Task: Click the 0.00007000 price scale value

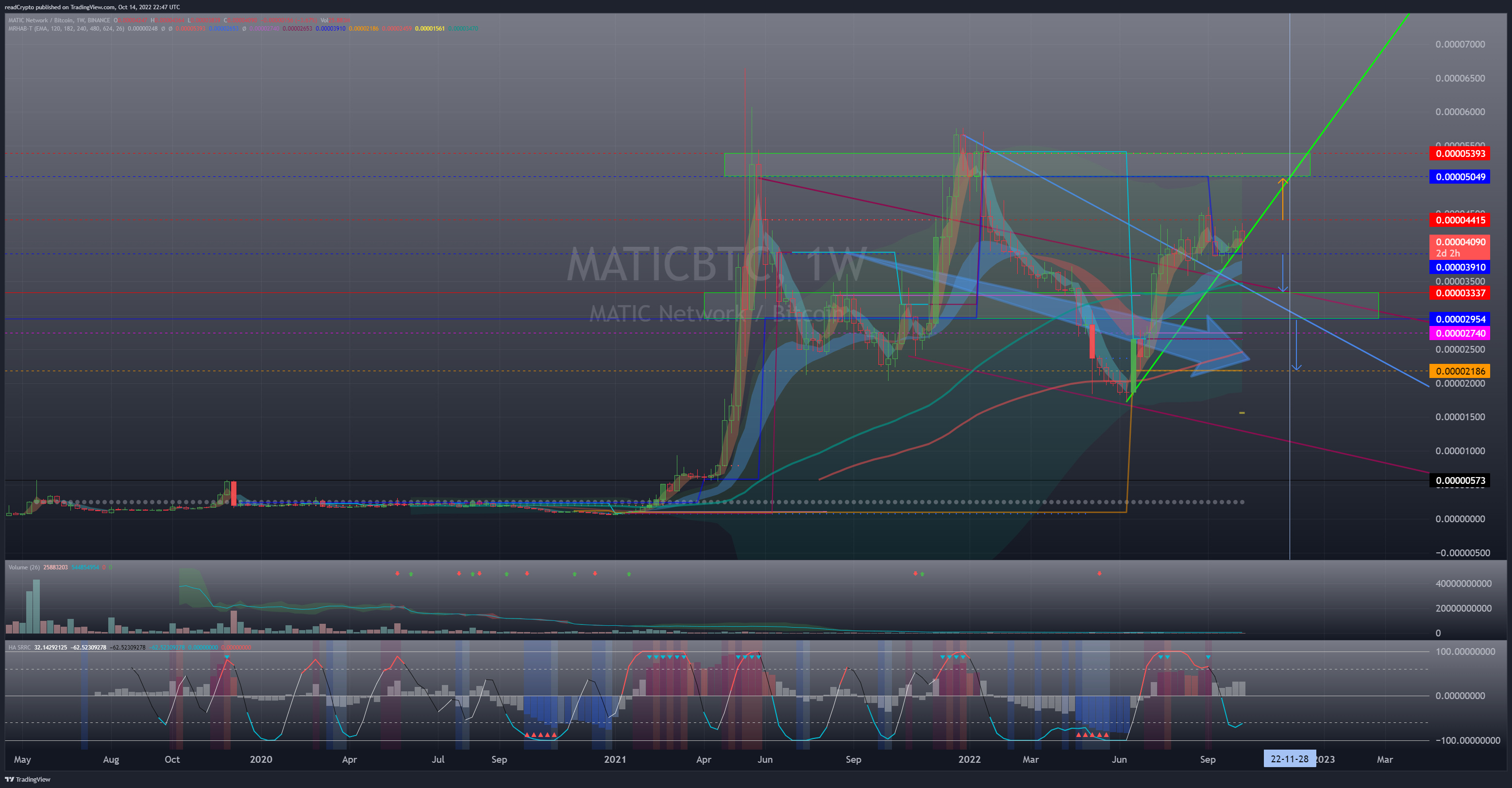Action: click(1461, 45)
